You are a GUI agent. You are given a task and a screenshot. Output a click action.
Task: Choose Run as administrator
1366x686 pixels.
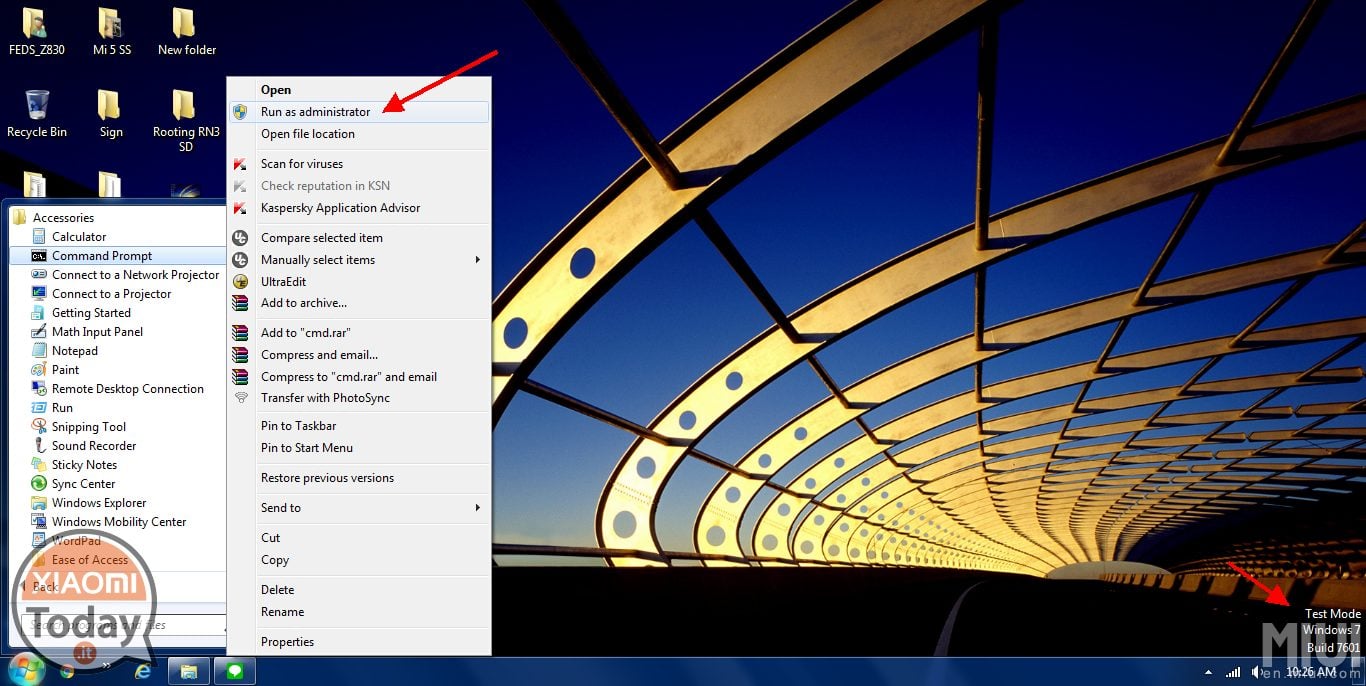[x=360, y=112]
